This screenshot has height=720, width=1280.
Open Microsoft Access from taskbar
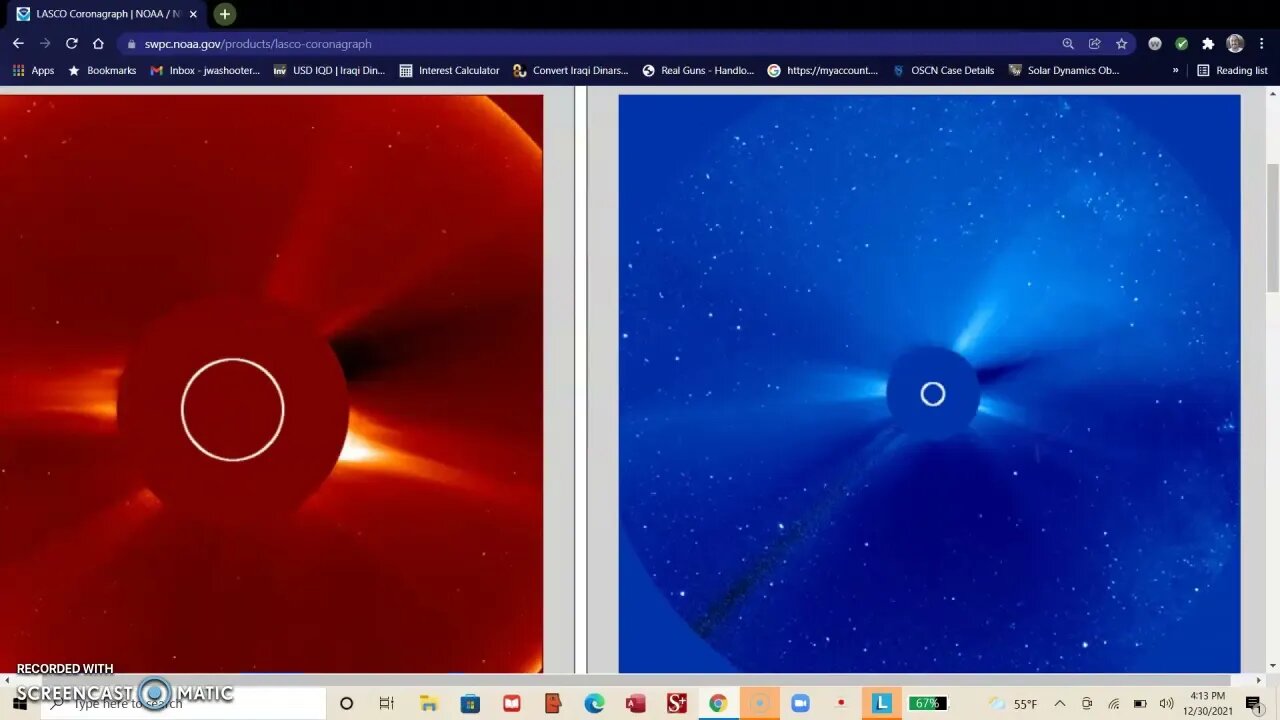tap(635, 703)
